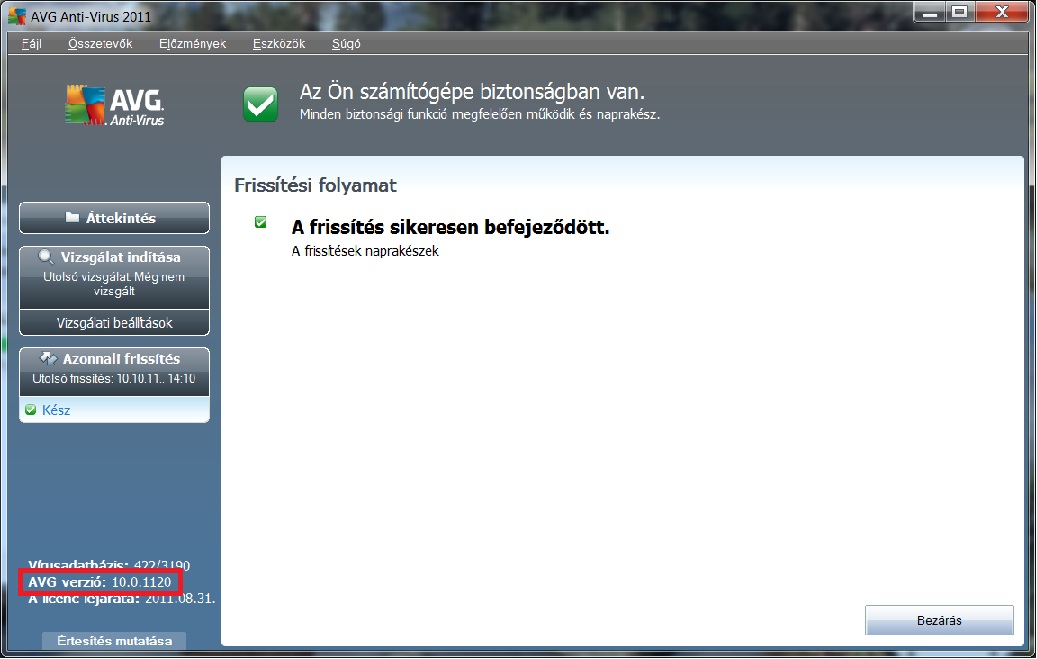Screen dimensions: 1037x659
Task: Click the large green checkmark security status icon
Action: (x=261, y=104)
